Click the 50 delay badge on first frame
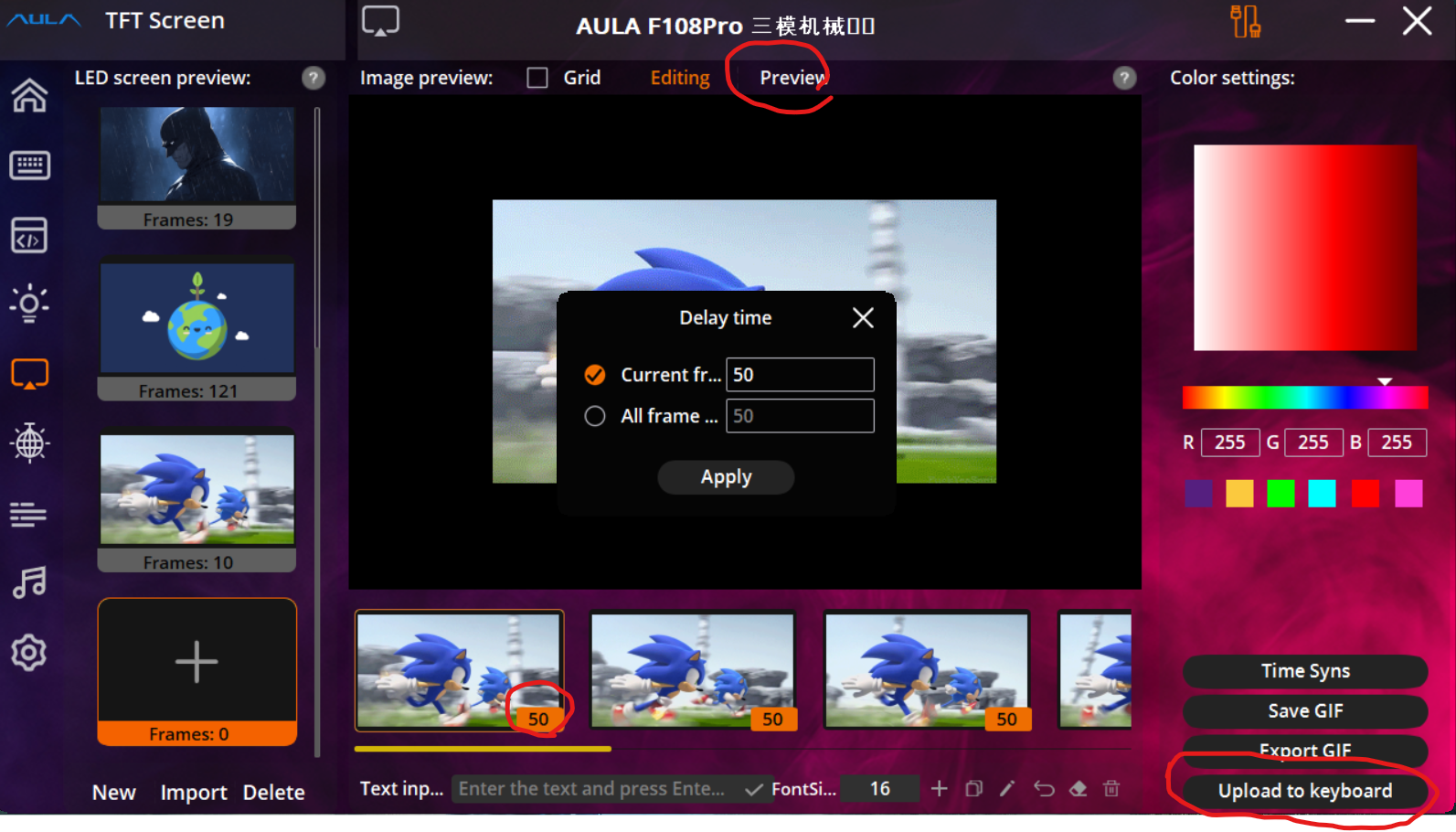The image size is (1456, 832). [x=538, y=719]
